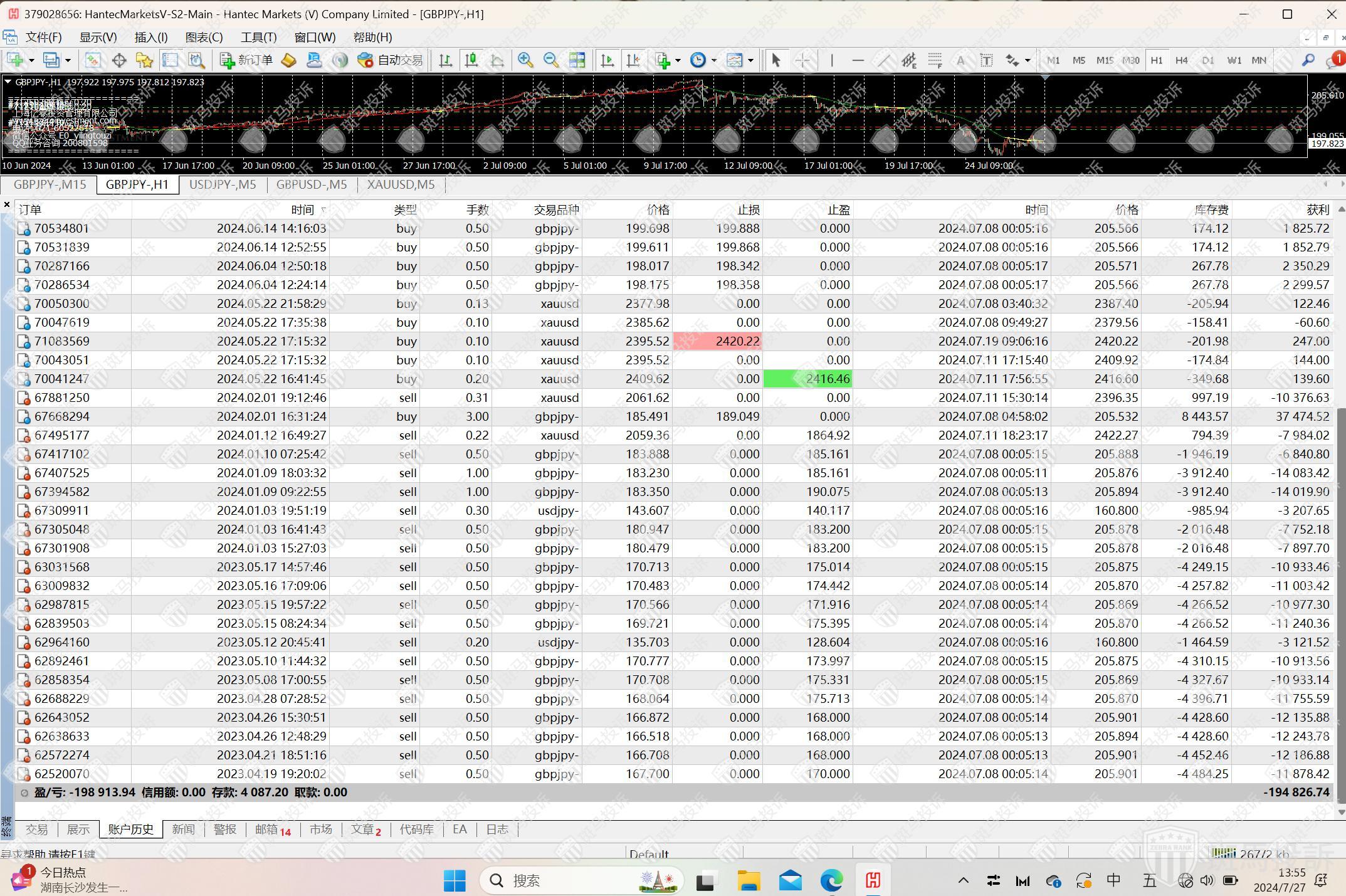Image resolution: width=1346 pixels, height=896 pixels.
Task: Open the 图表(C) menu
Action: (x=204, y=38)
